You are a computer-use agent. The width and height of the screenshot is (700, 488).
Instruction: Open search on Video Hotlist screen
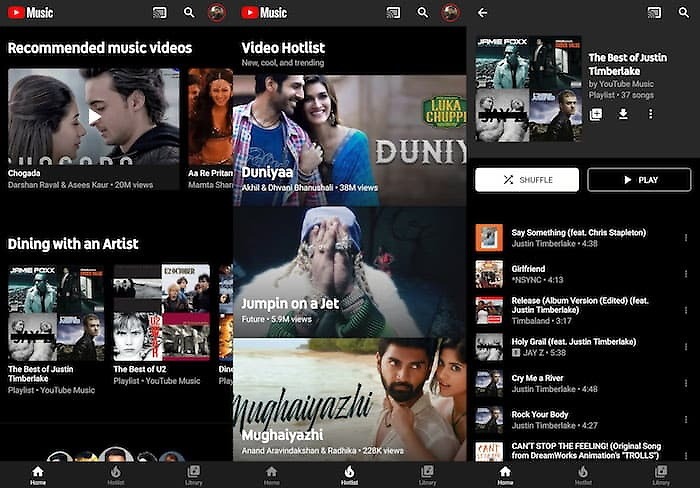tap(423, 13)
